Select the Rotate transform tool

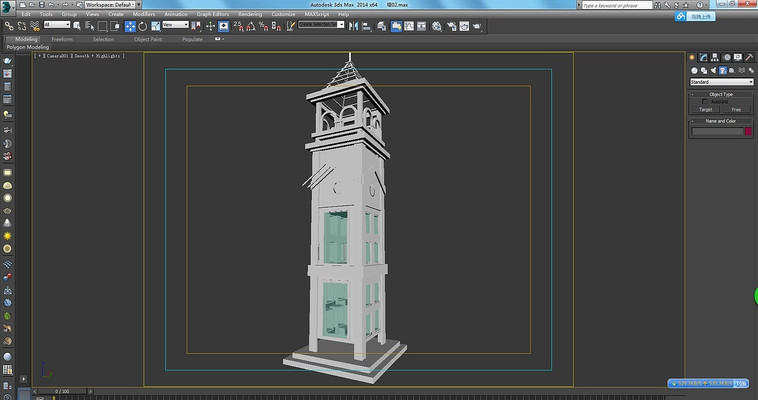142,25
